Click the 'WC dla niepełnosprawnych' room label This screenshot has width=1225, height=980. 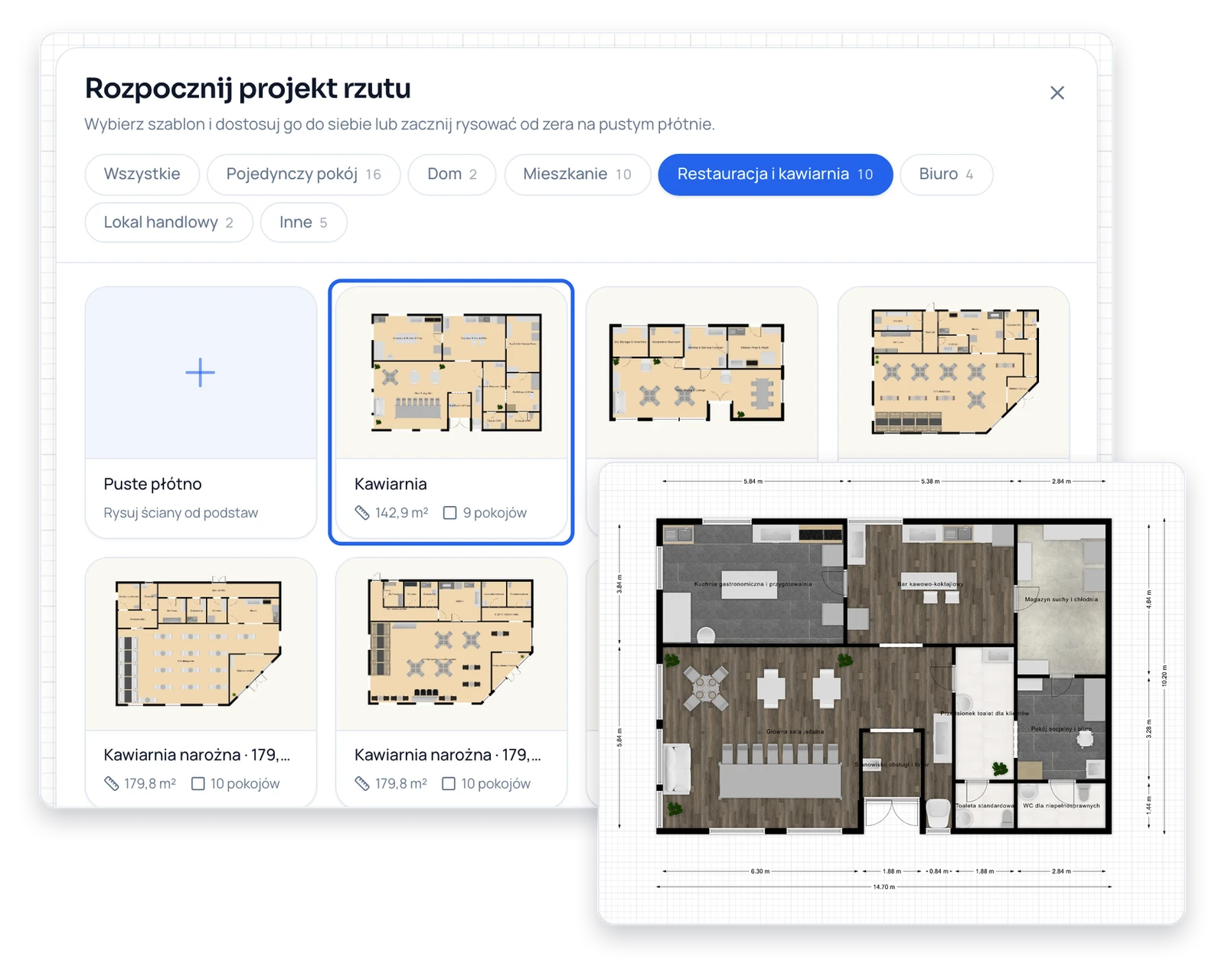(1061, 805)
